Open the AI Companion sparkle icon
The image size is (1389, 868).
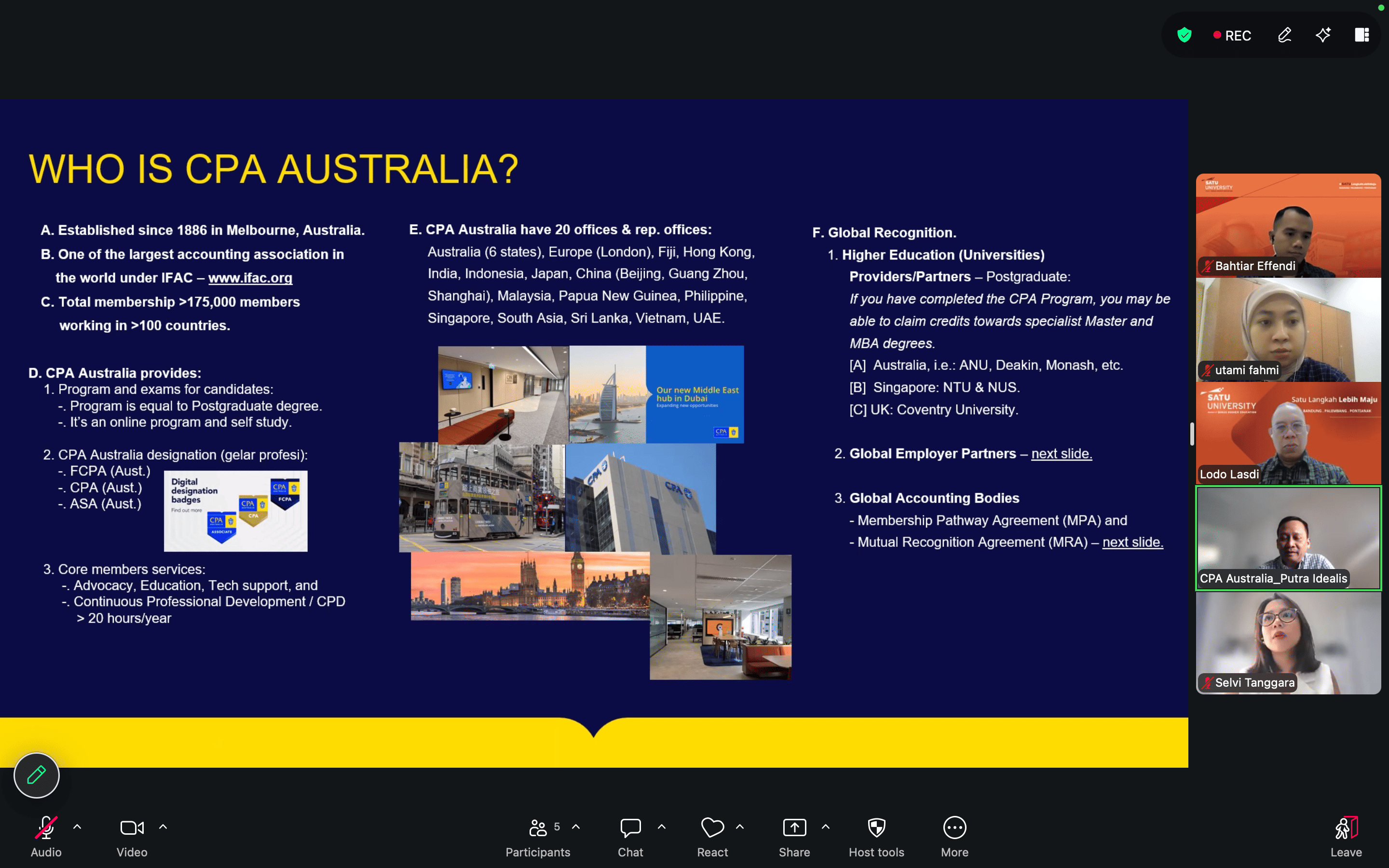click(x=1323, y=35)
